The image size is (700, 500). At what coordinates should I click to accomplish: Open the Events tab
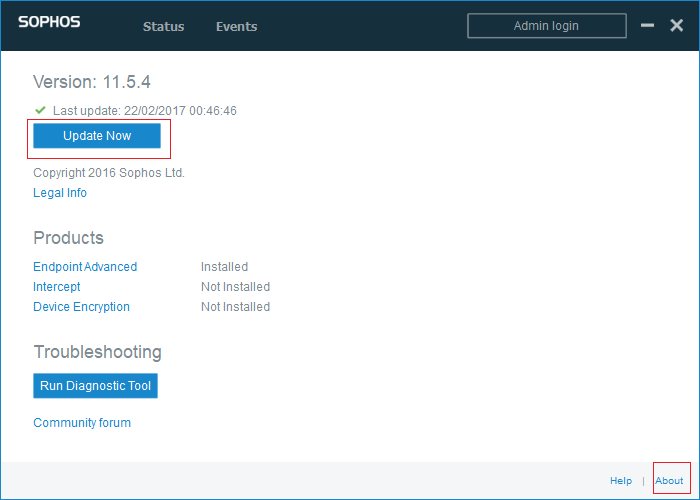pyautogui.click(x=236, y=27)
